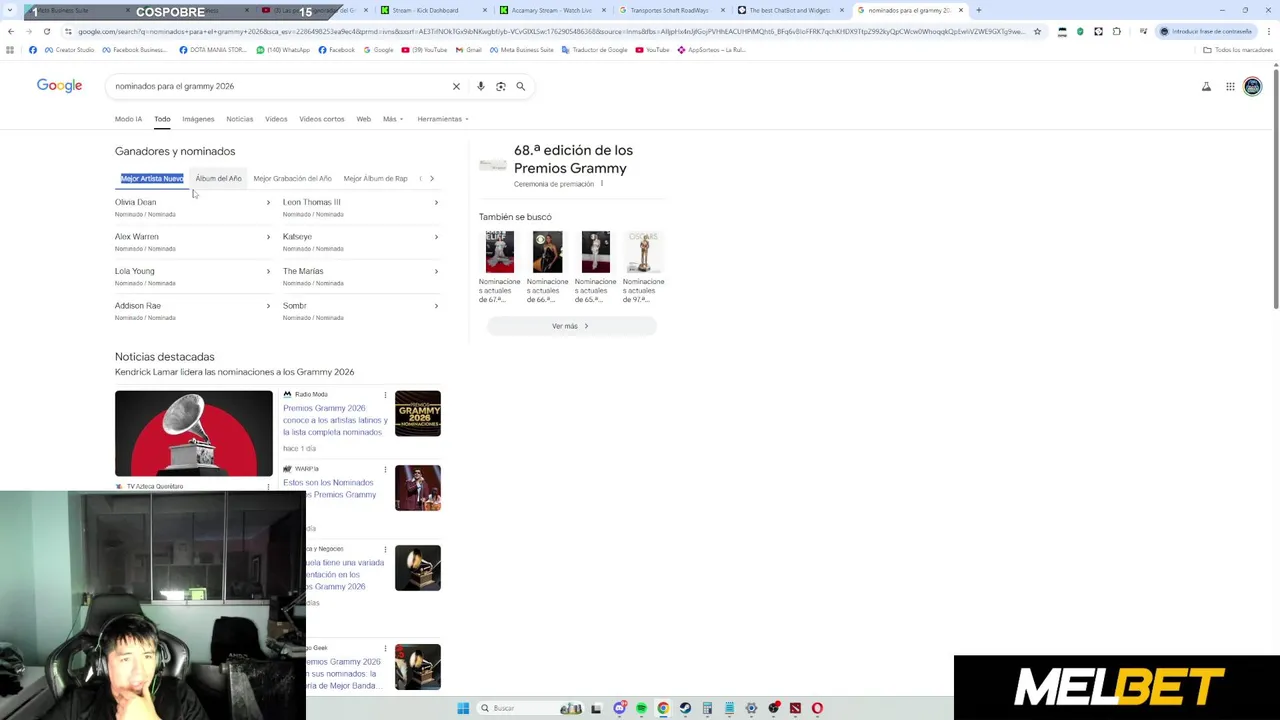Open Dota 2 from the taskbar
The height and width of the screenshot is (720, 1280).
[795, 708]
